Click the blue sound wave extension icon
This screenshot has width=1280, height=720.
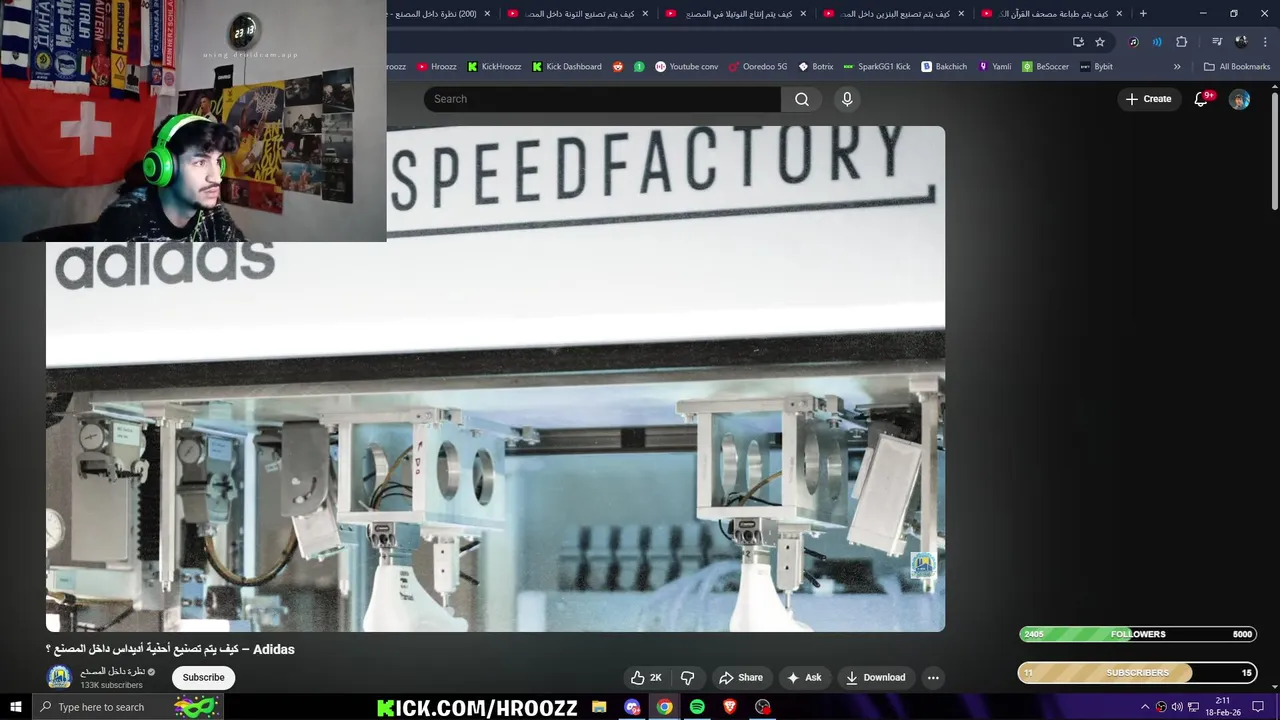coord(1157,42)
